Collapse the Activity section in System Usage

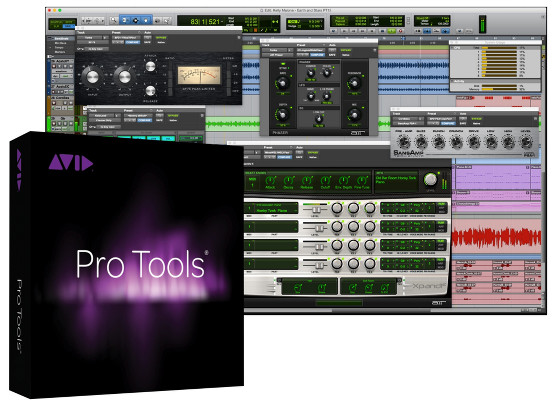pyautogui.click(x=453, y=81)
